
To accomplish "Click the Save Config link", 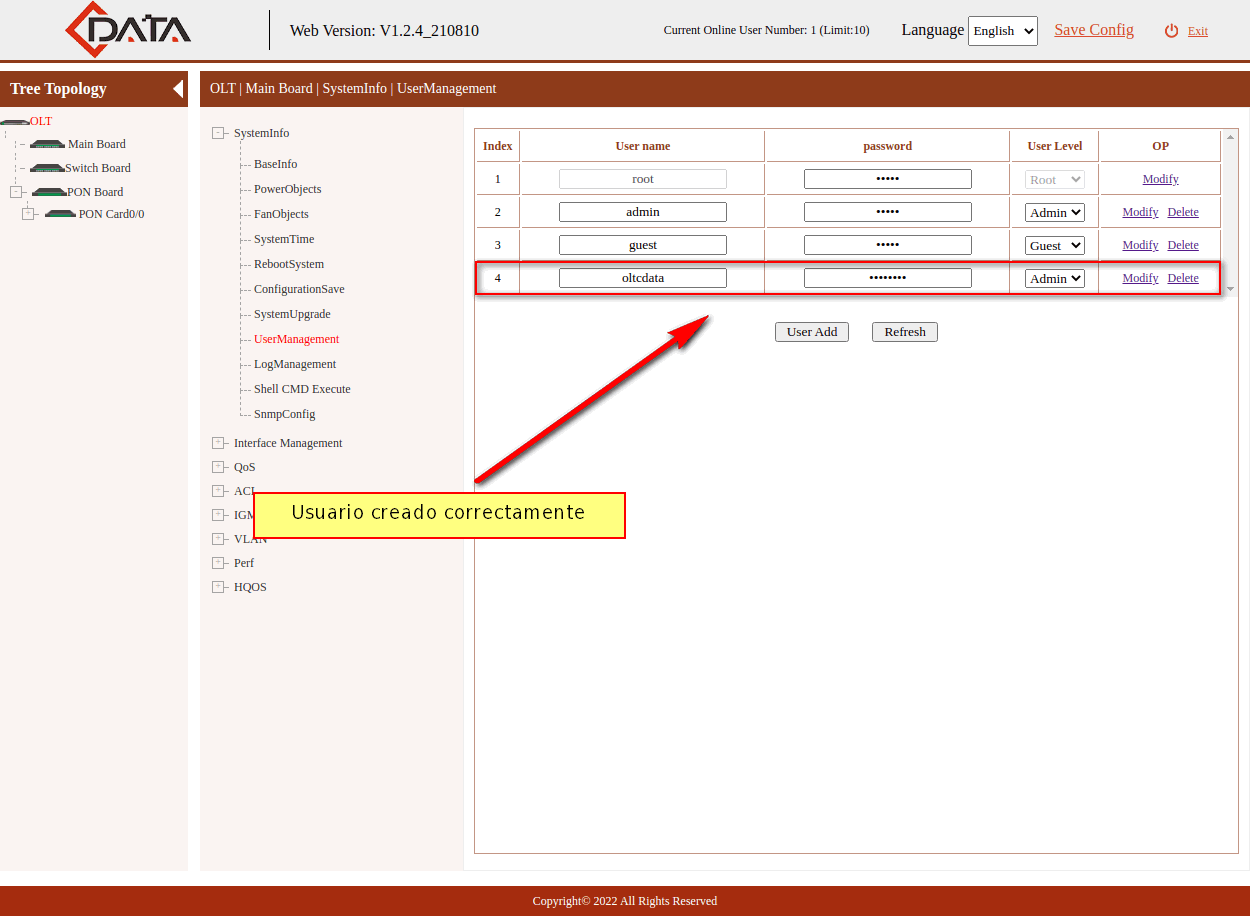I will pos(1093,30).
